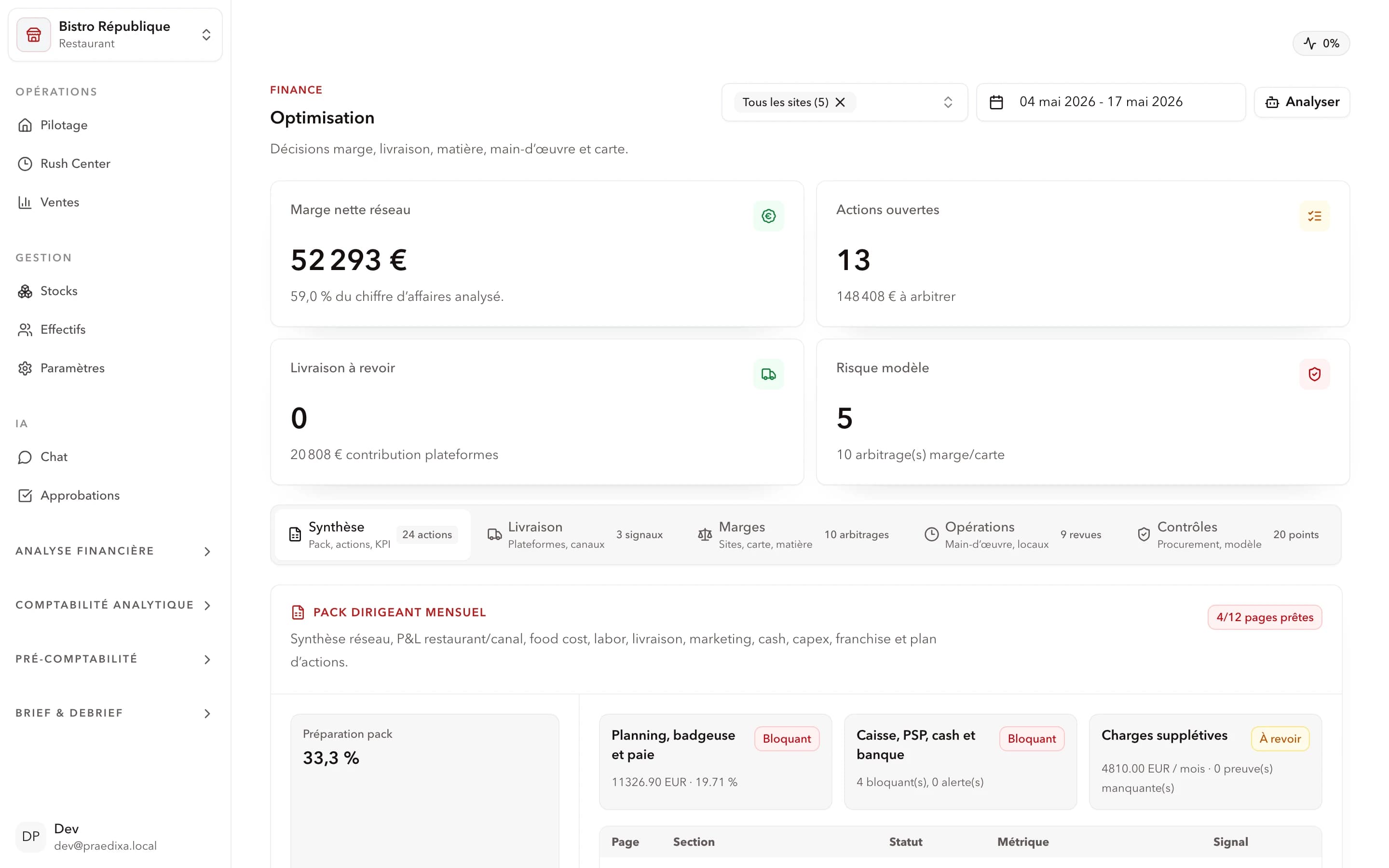Image resolution: width=1389 pixels, height=868 pixels.
Task: Click the Analyser button
Action: (x=1302, y=102)
